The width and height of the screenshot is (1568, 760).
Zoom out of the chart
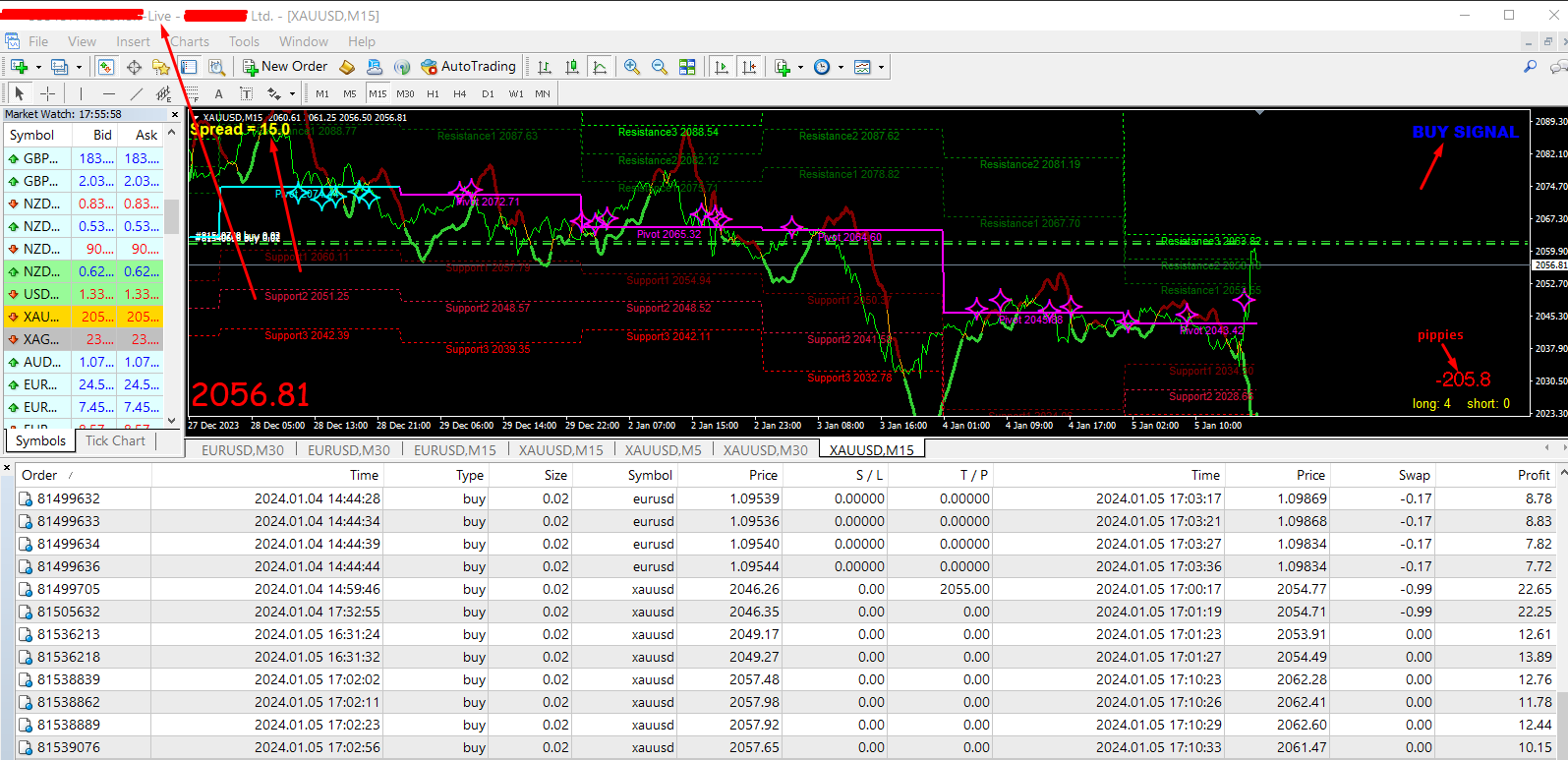(x=659, y=67)
